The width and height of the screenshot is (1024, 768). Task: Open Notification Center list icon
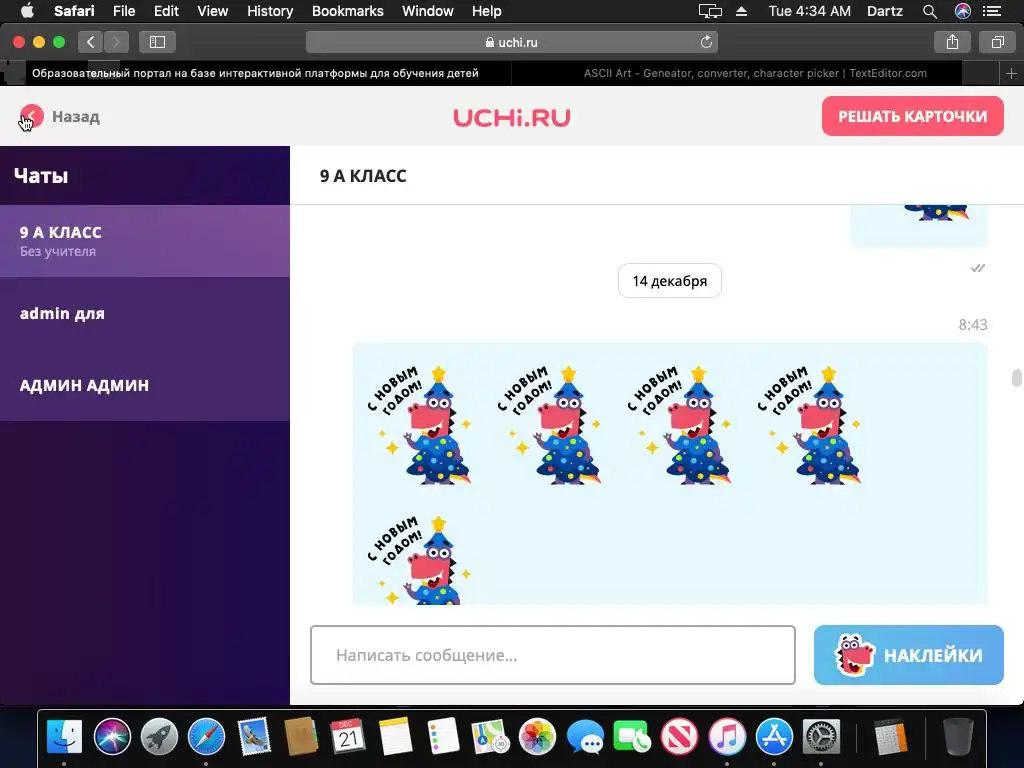coord(992,11)
